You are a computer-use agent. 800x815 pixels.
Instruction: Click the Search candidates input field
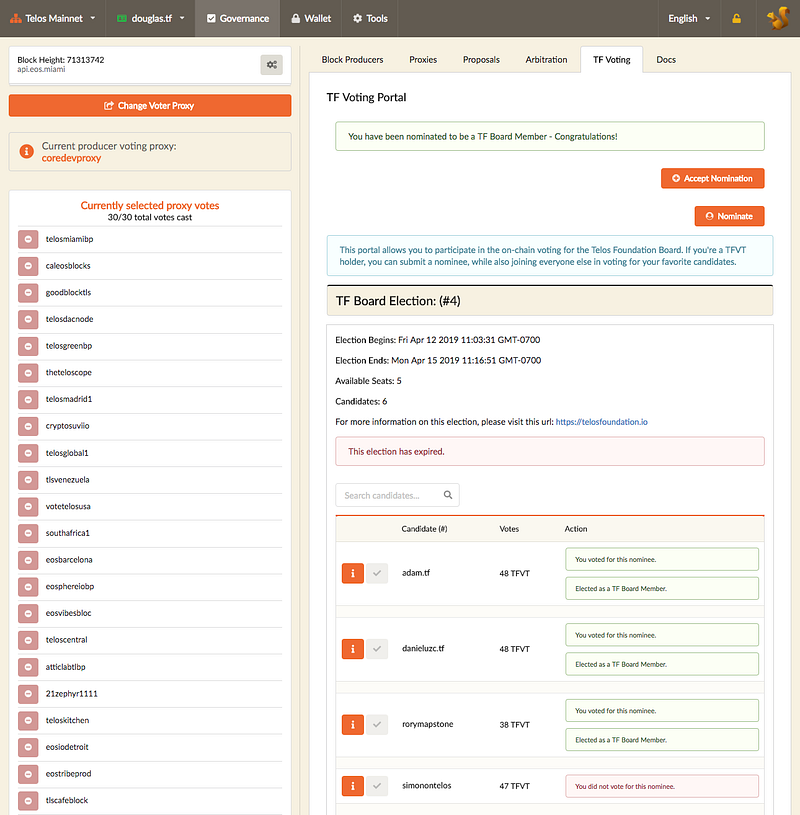390,495
